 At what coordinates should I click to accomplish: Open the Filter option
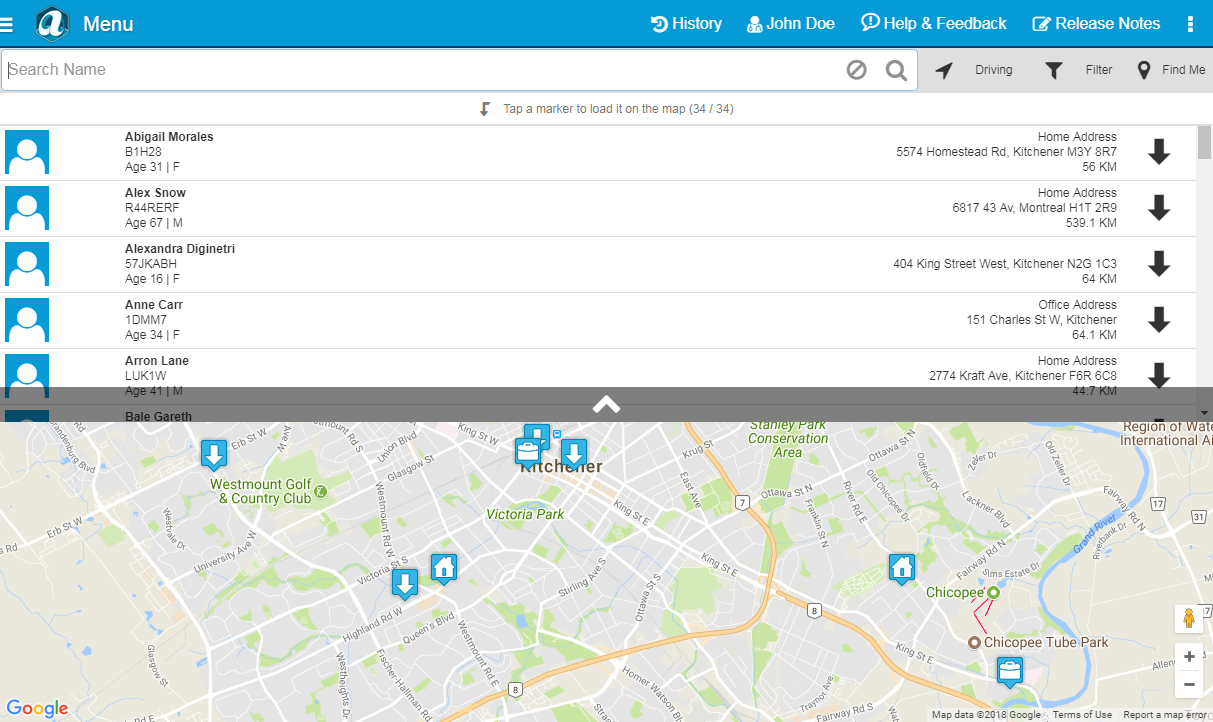click(x=1078, y=70)
